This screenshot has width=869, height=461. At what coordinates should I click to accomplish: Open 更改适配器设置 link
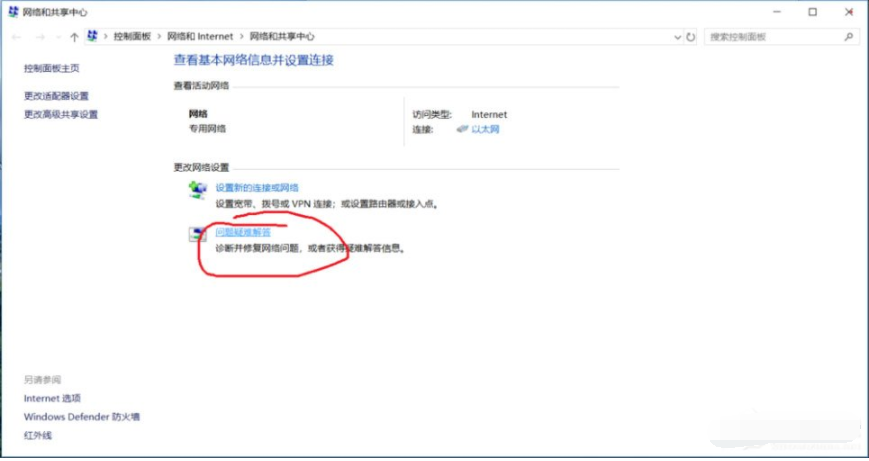56,96
